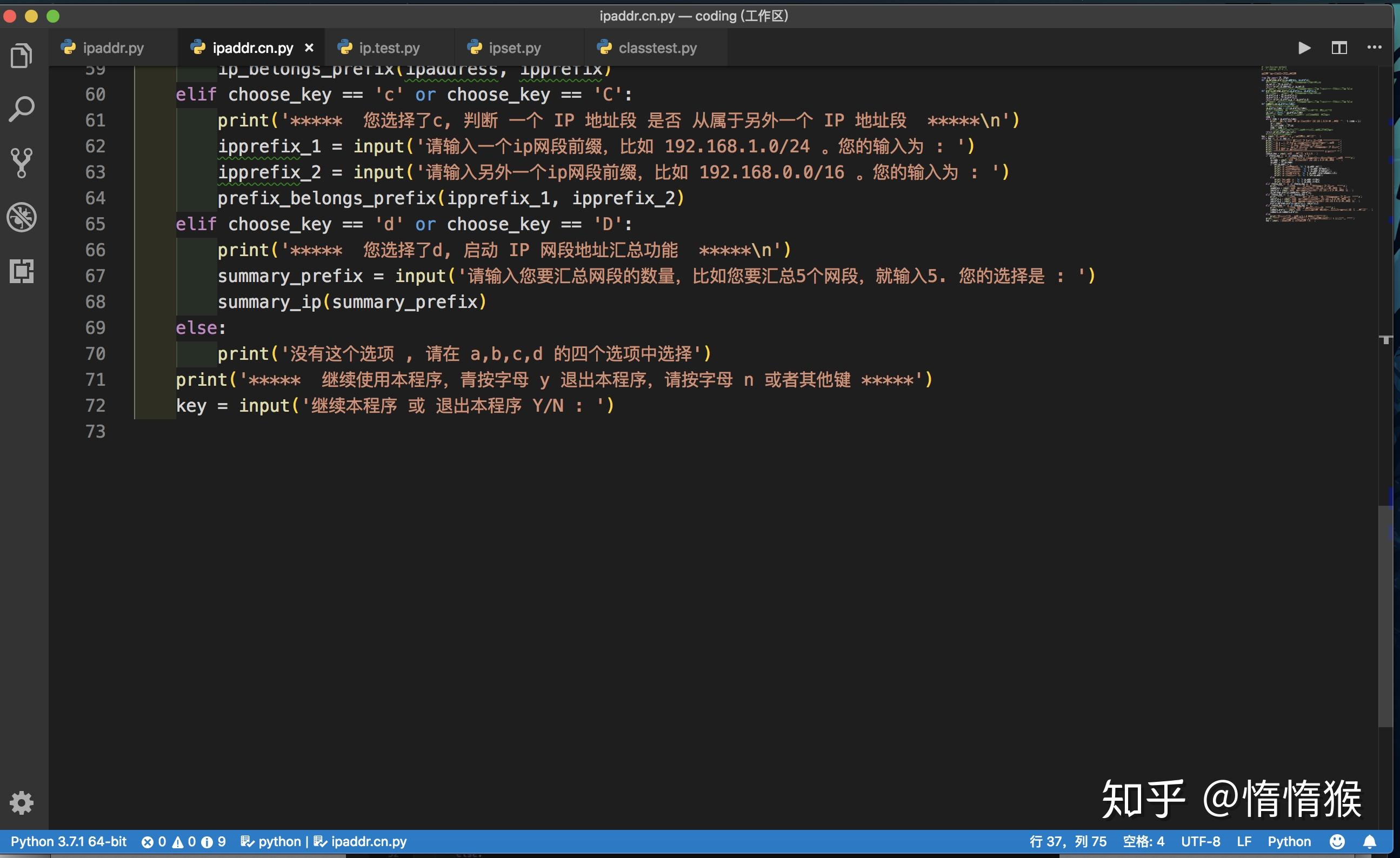
Task: Open the Extensions view
Action: pyautogui.click(x=22, y=271)
